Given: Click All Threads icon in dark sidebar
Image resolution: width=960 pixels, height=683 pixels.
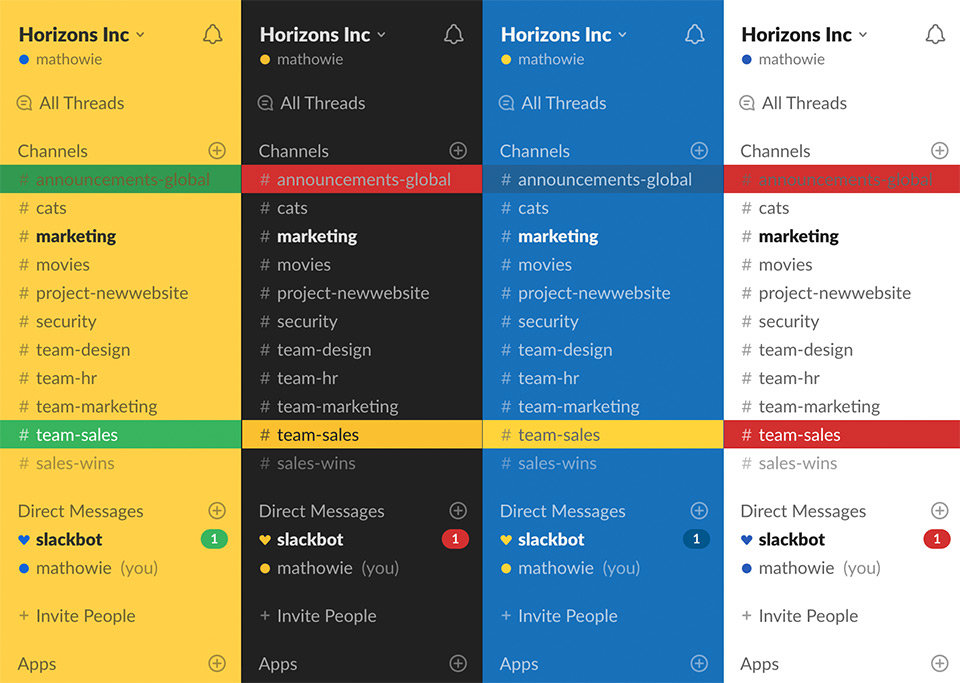Looking at the screenshot, I should (265, 103).
